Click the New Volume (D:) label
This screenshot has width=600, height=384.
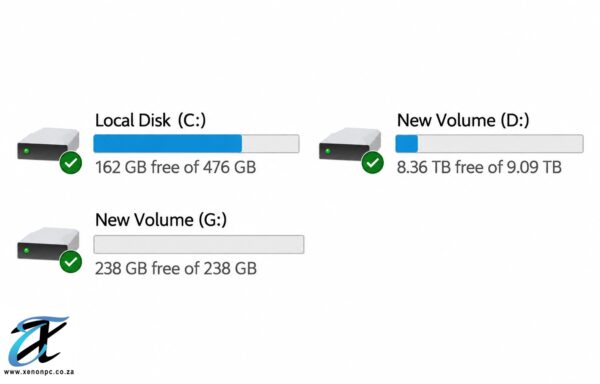pyautogui.click(x=463, y=120)
